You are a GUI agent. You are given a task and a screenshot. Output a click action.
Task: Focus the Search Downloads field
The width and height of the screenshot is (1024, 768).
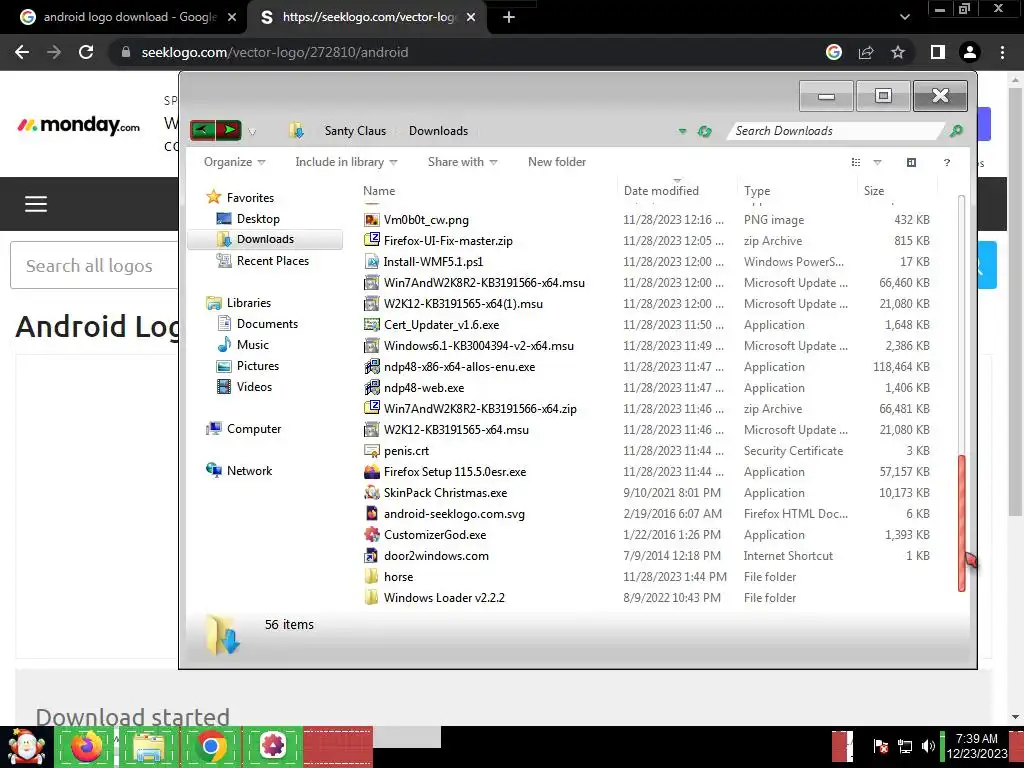point(836,131)
